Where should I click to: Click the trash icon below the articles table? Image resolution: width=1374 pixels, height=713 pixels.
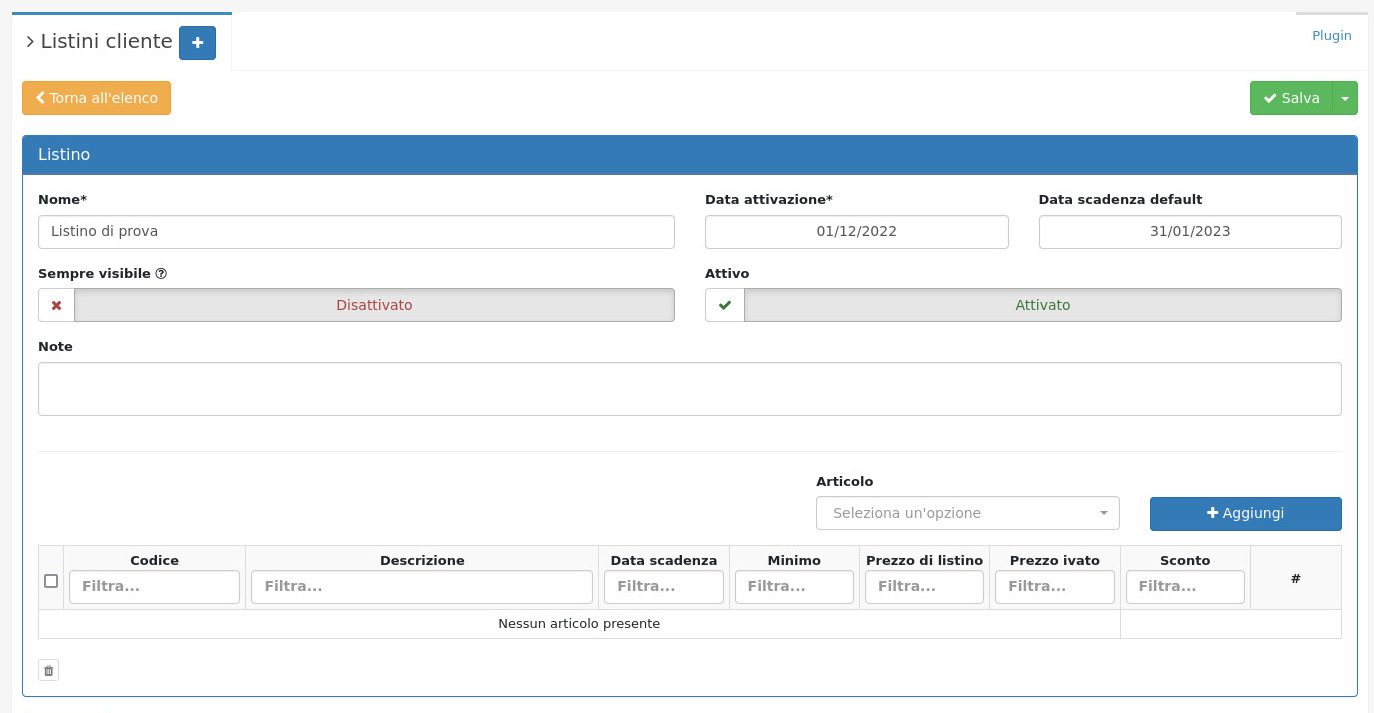[x=48, y=670]
